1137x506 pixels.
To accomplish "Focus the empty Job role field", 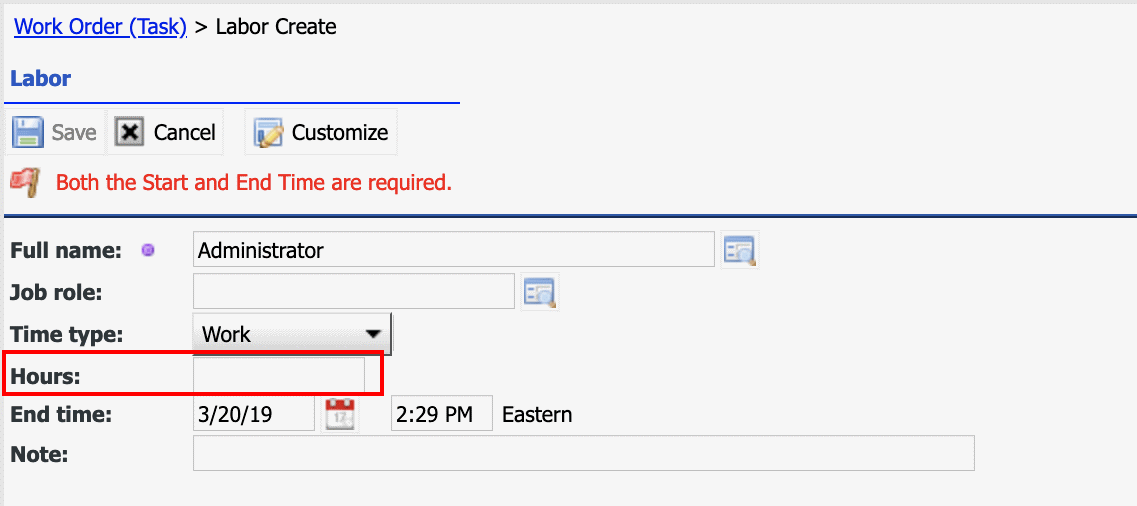I will (354, 291).
